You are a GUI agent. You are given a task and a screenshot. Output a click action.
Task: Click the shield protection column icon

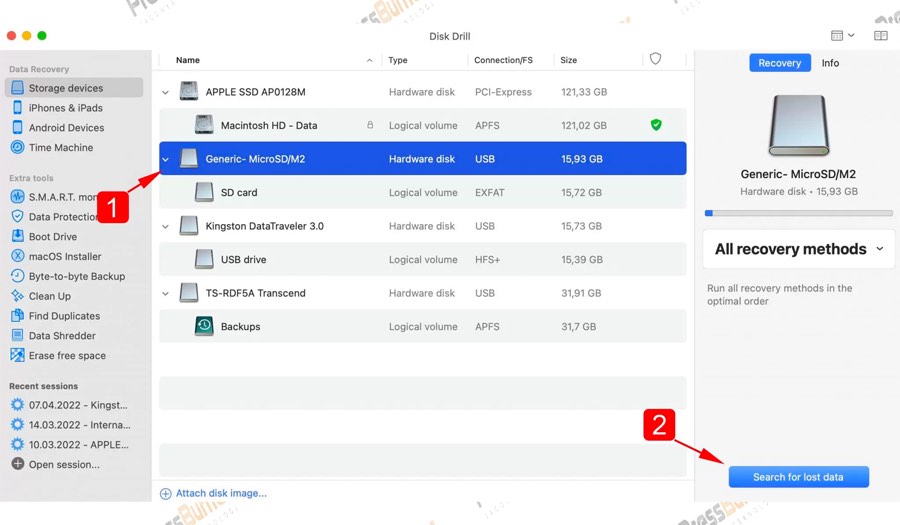click(655, 59)
